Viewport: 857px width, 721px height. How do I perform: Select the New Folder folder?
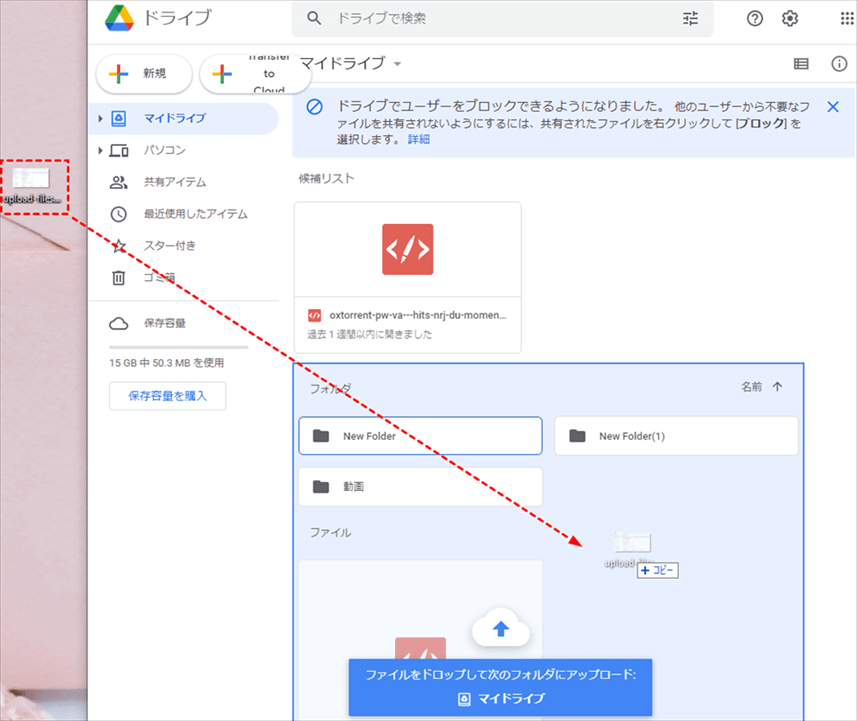420,436
